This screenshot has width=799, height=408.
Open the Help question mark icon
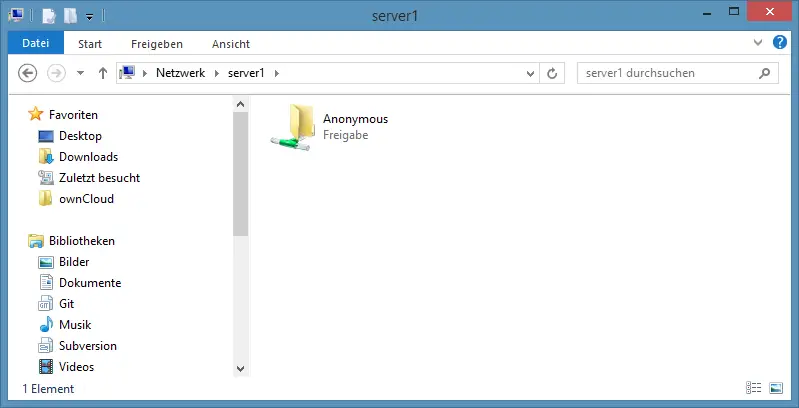point(780,42)
